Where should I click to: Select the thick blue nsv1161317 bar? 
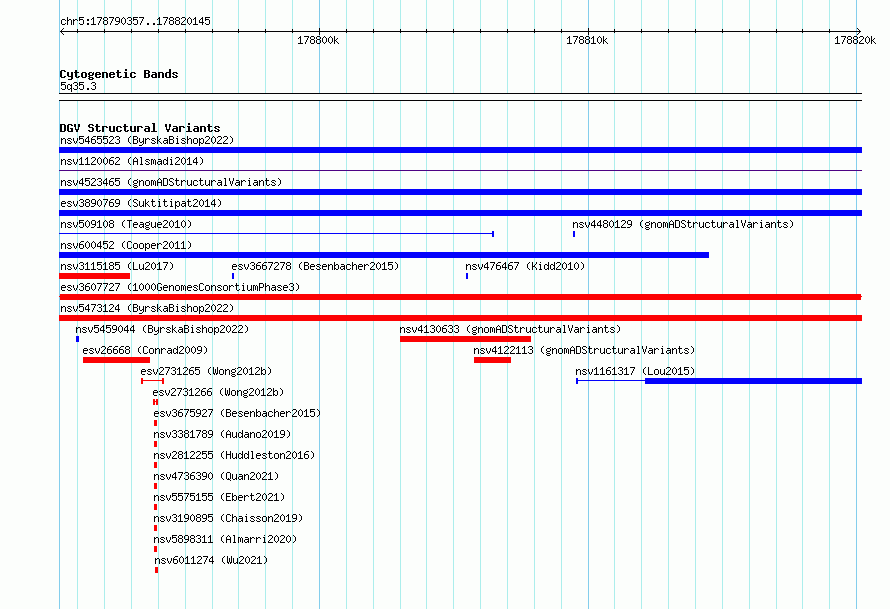click(x=753, y=381)
